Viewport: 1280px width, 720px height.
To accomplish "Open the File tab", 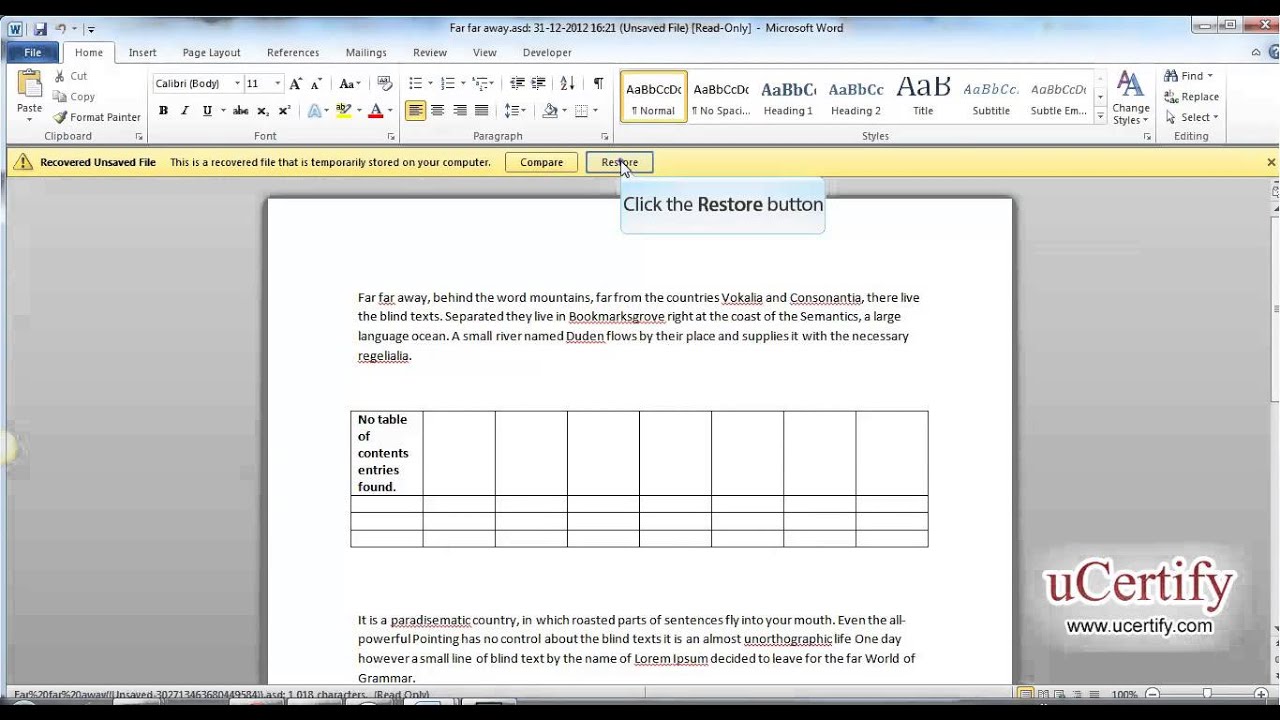I will 33,52.
